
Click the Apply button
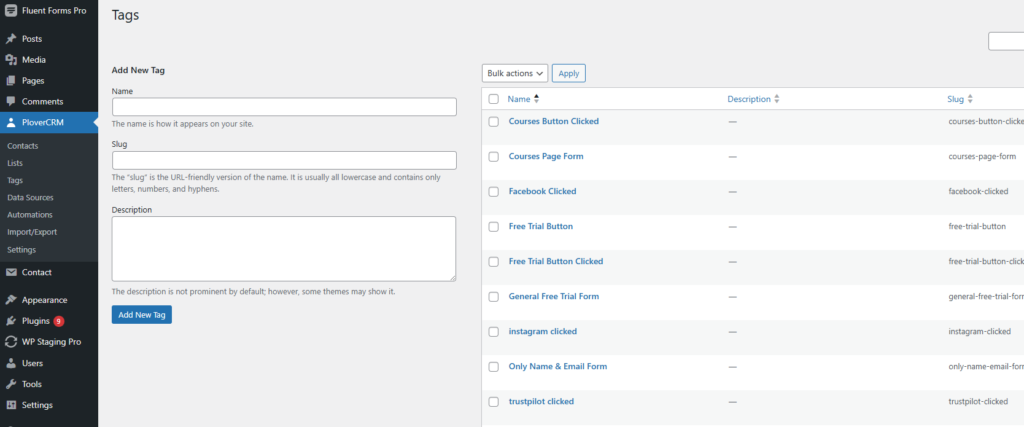click(568, 73)
